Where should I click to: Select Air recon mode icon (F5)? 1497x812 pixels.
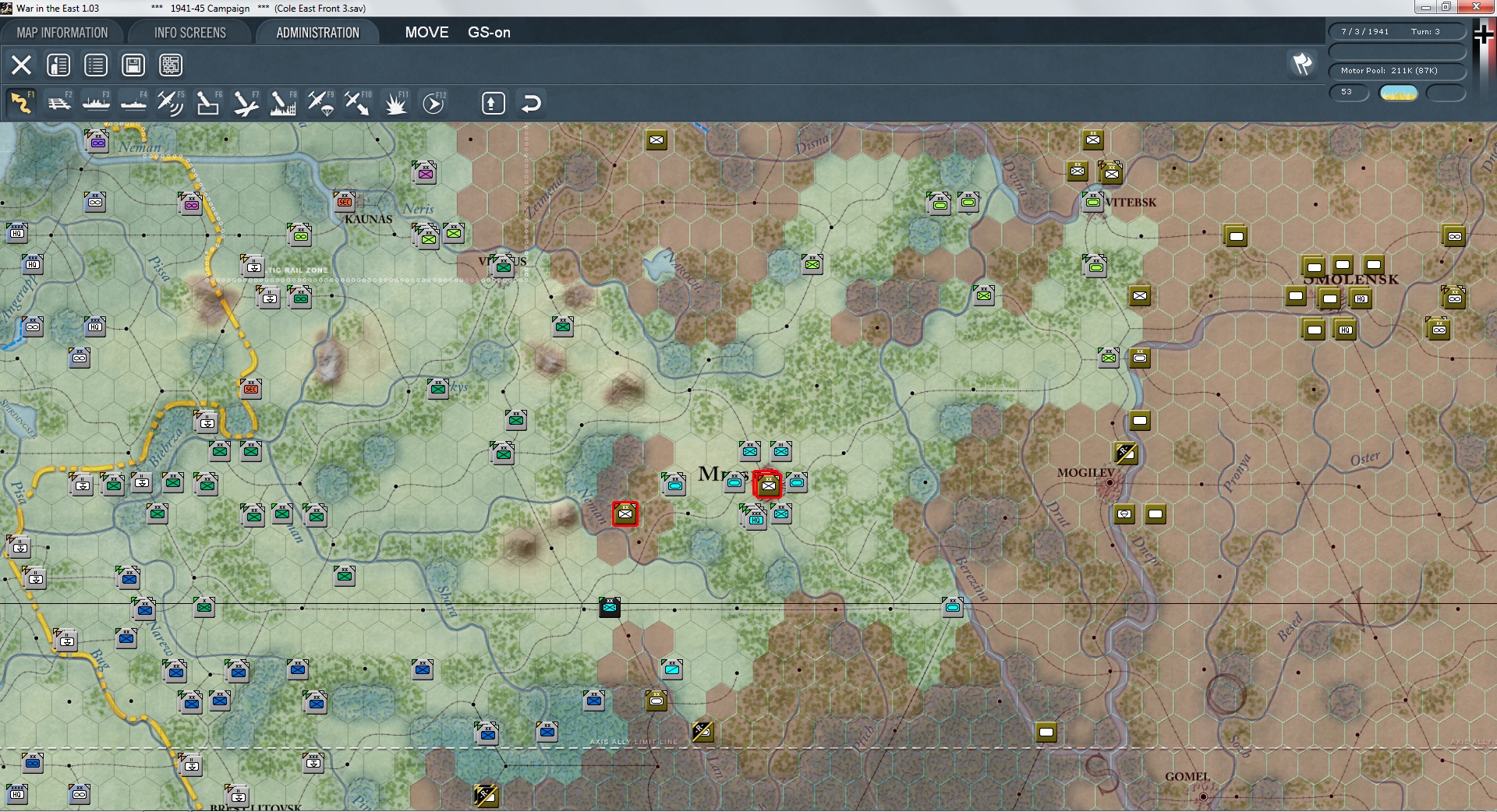[171, 103]
